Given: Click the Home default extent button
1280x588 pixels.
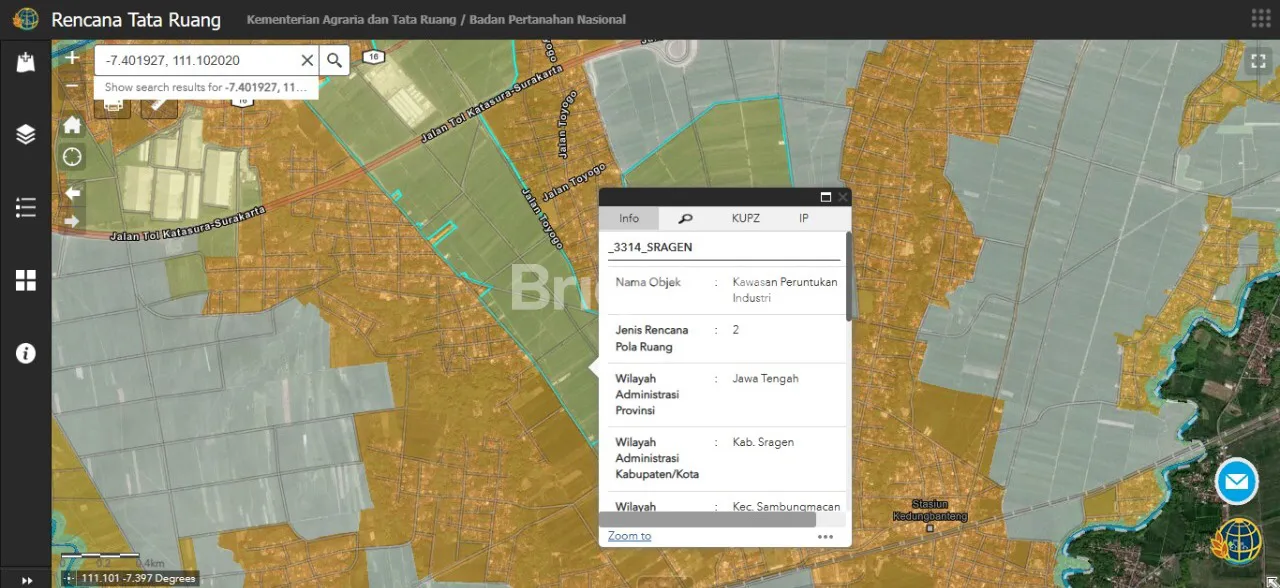Looking at the screenshot, I should tap(72, 125).
